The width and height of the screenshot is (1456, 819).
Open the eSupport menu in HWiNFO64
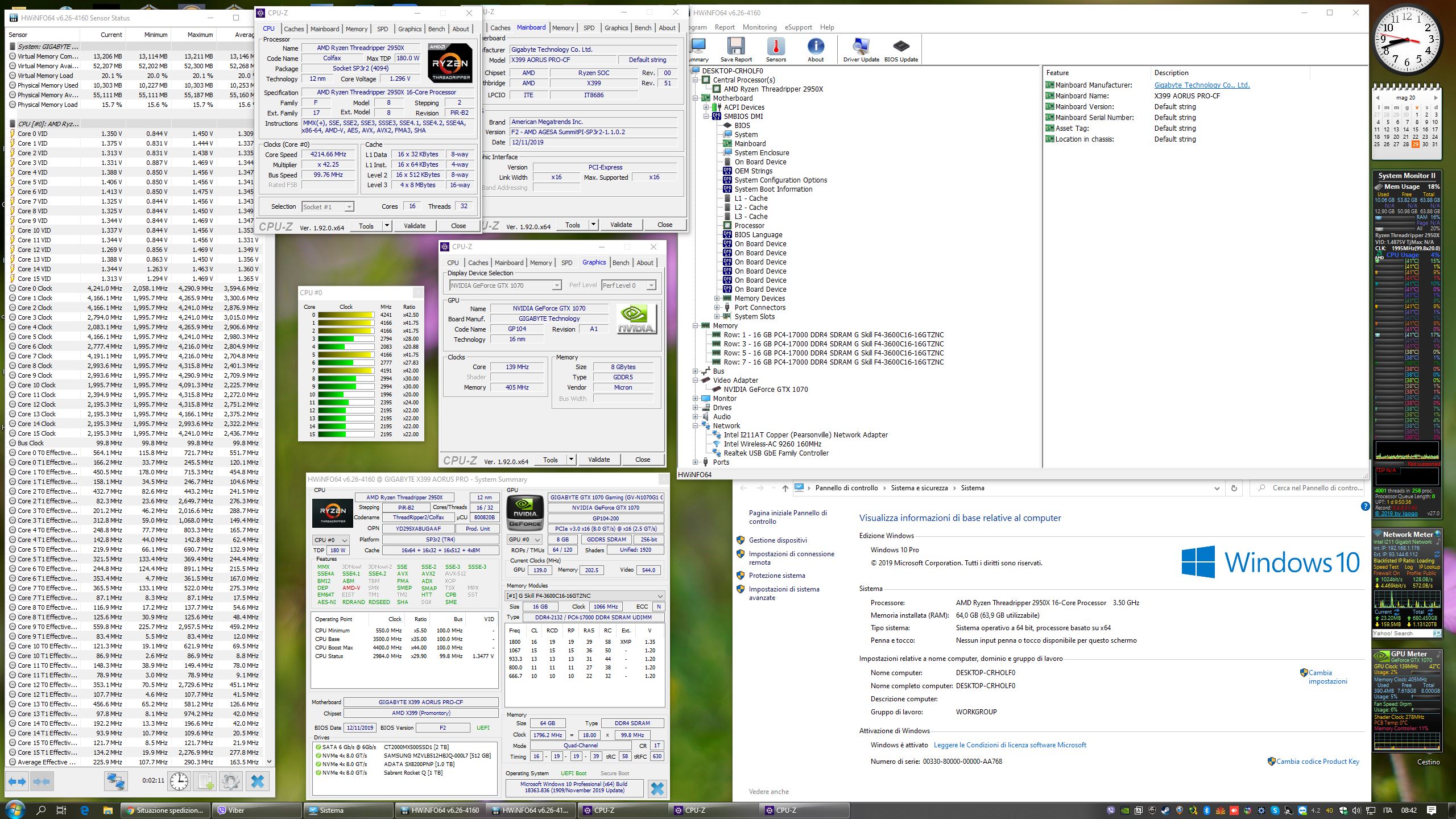click(x=798, y=27)
